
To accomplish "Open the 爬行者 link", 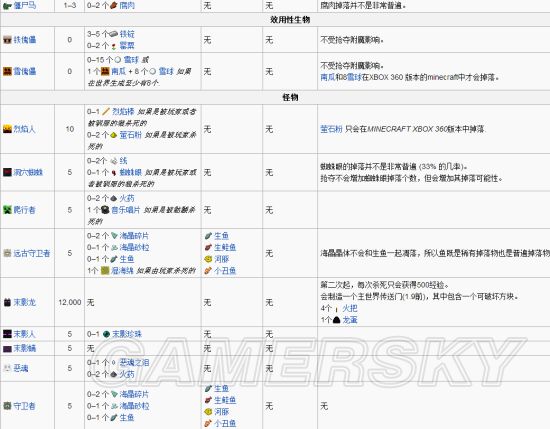I will (x=25, y=210).
